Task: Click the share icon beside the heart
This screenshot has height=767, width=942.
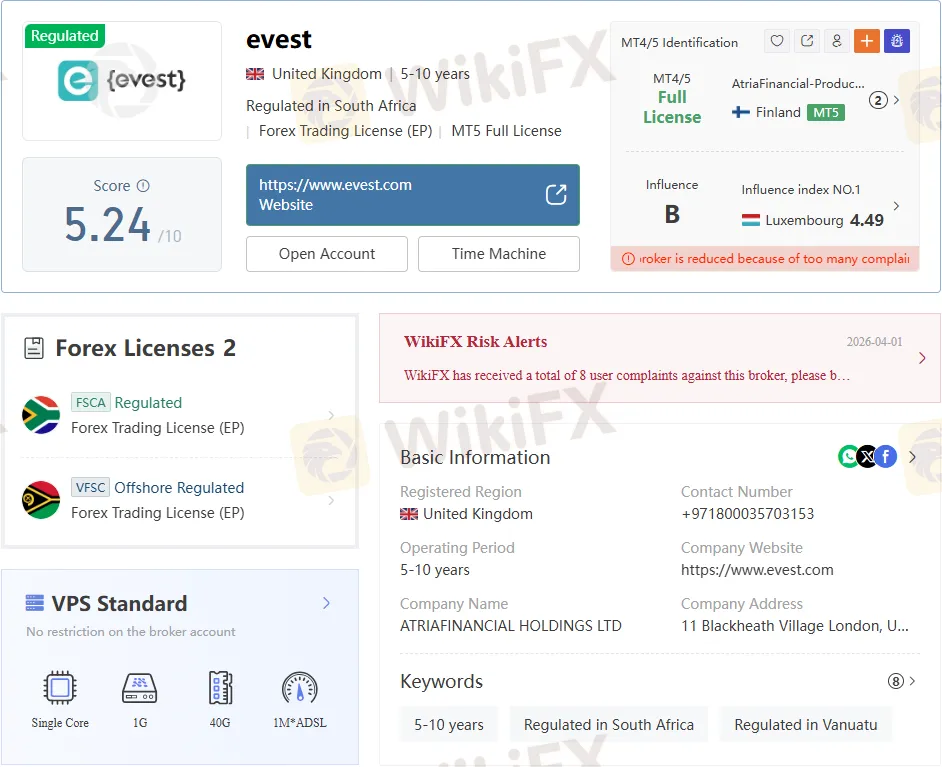Action: (807, 41)
